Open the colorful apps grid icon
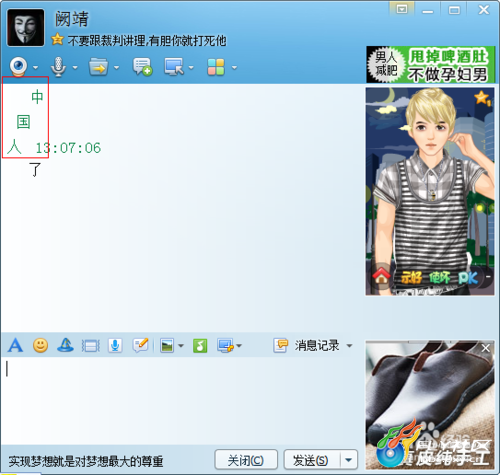 coord(216,67)
